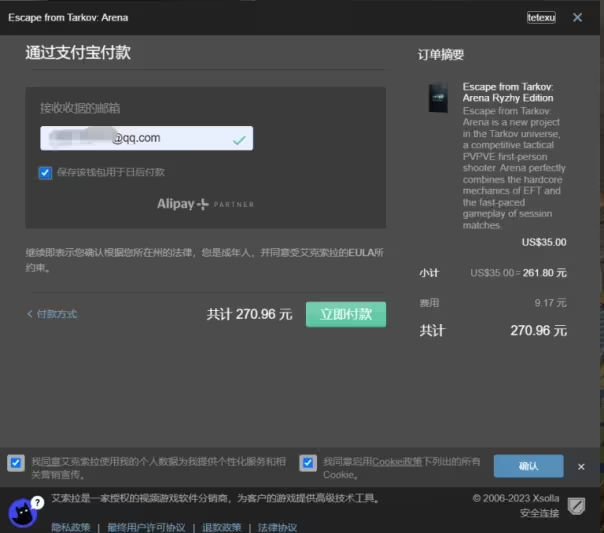This screenshot has width=604, height=533.
Task: Click the 共计 270.96 元 beside pay button
Action: point(249,314)
